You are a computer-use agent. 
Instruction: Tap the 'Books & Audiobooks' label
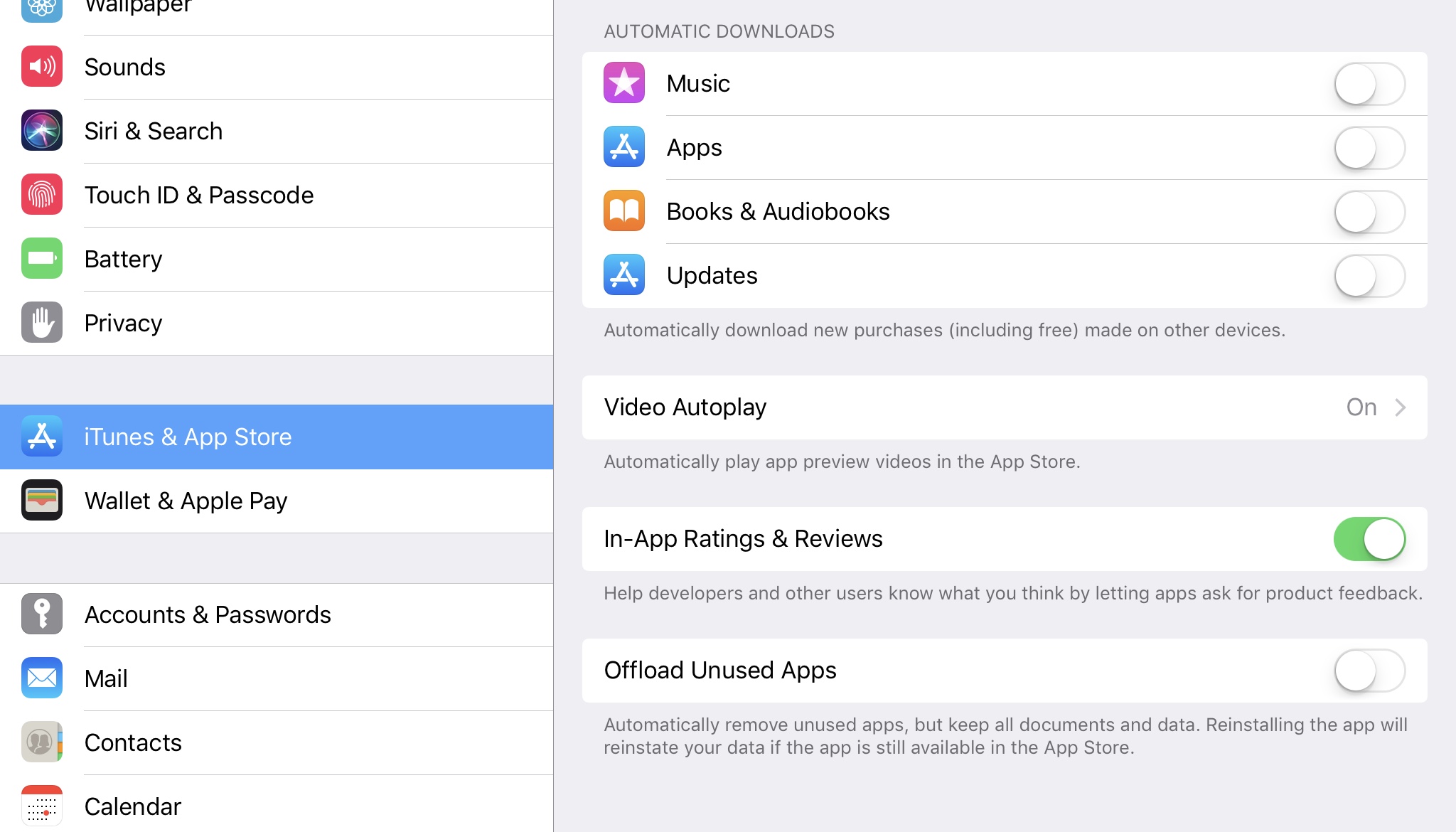click(x=778, y=212)
